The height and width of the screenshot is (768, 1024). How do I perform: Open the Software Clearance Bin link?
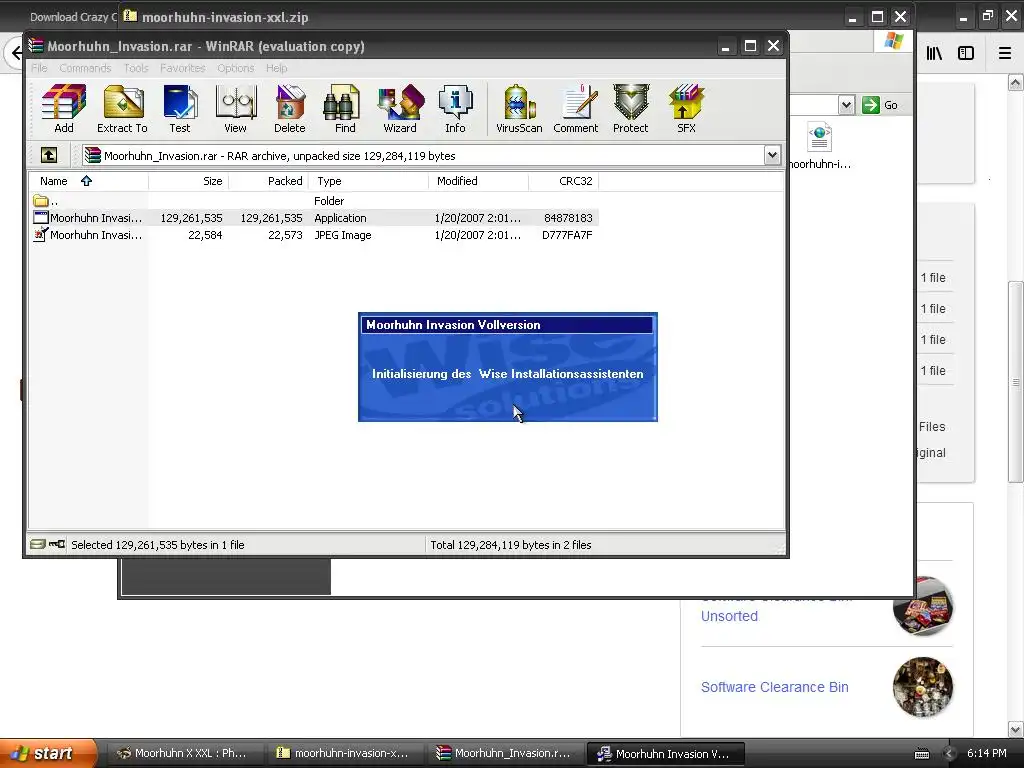pos(775,687)
